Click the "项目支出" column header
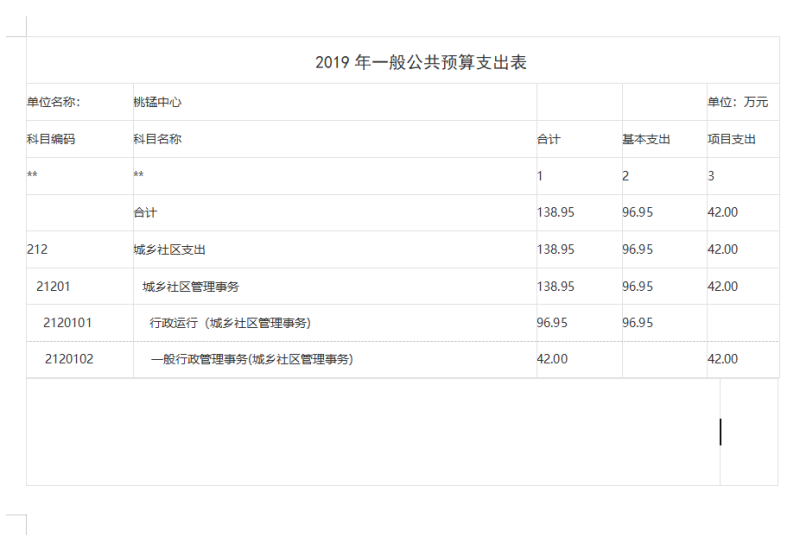Image resolution: width=800 pixels, height=549 pixels. click(x=731, y=139)
